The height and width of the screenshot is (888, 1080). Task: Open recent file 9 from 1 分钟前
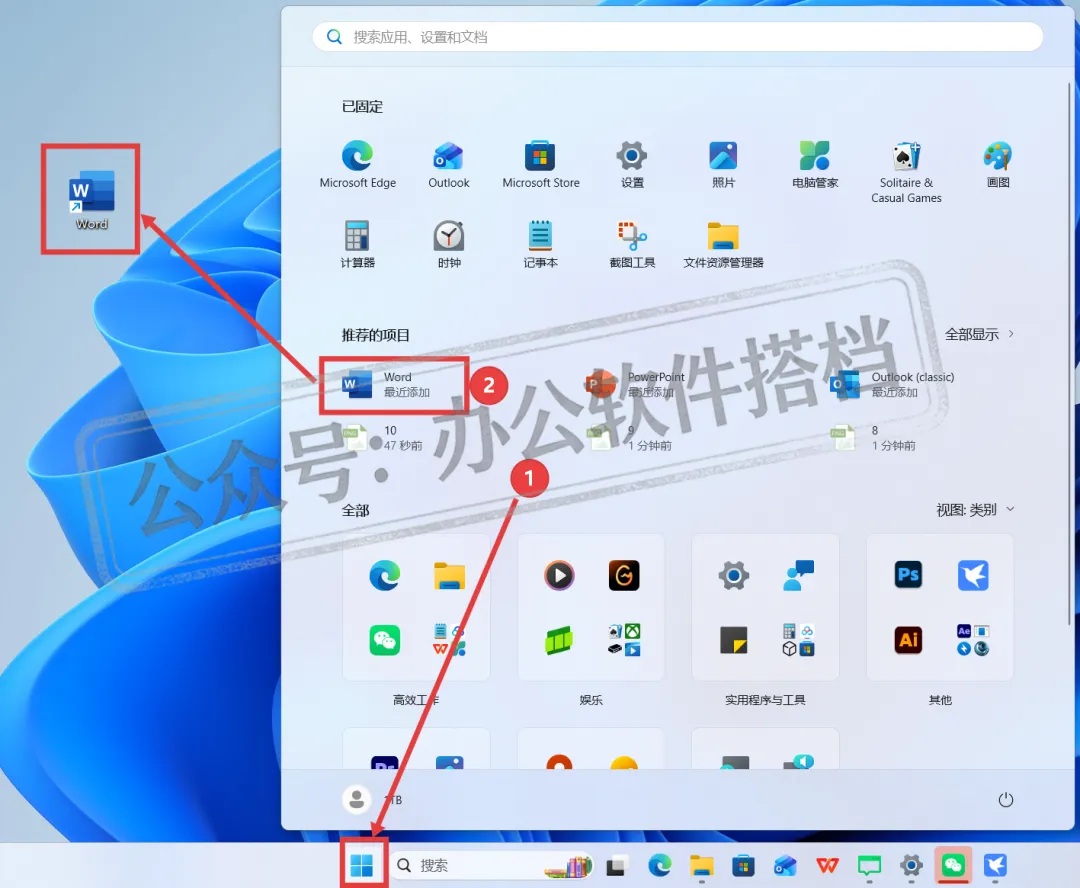point(628,437)
